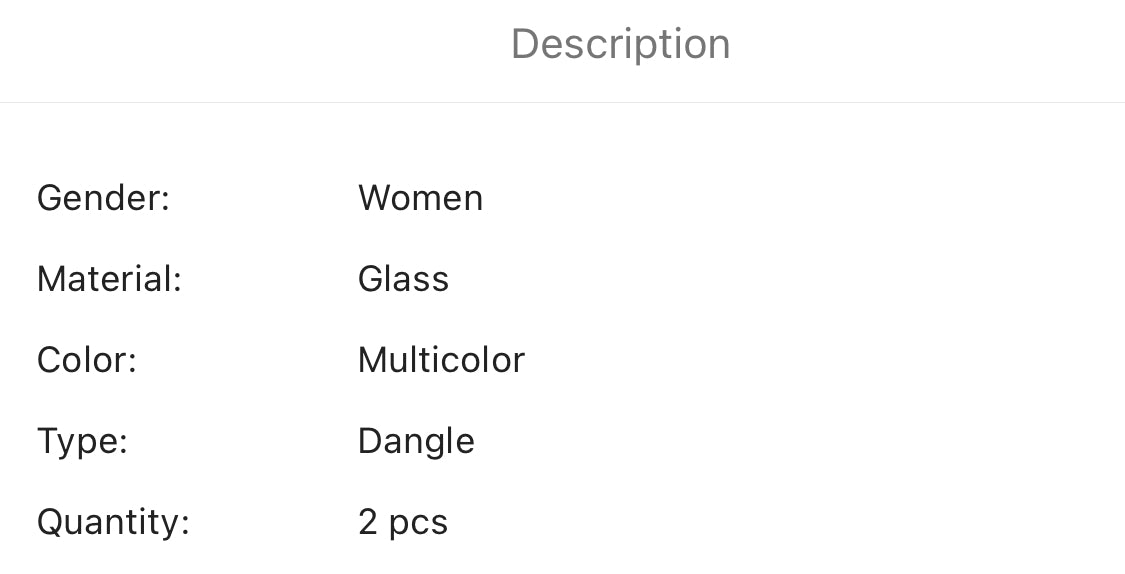Click the letter D in Description heading

(526, 45)
